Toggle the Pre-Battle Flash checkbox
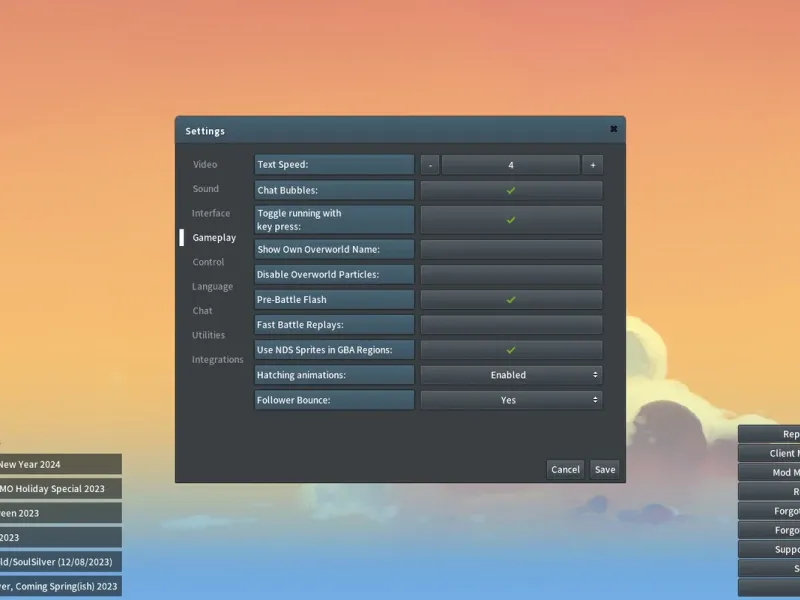The height and width of the screenshot is (600, 800). 511,299
